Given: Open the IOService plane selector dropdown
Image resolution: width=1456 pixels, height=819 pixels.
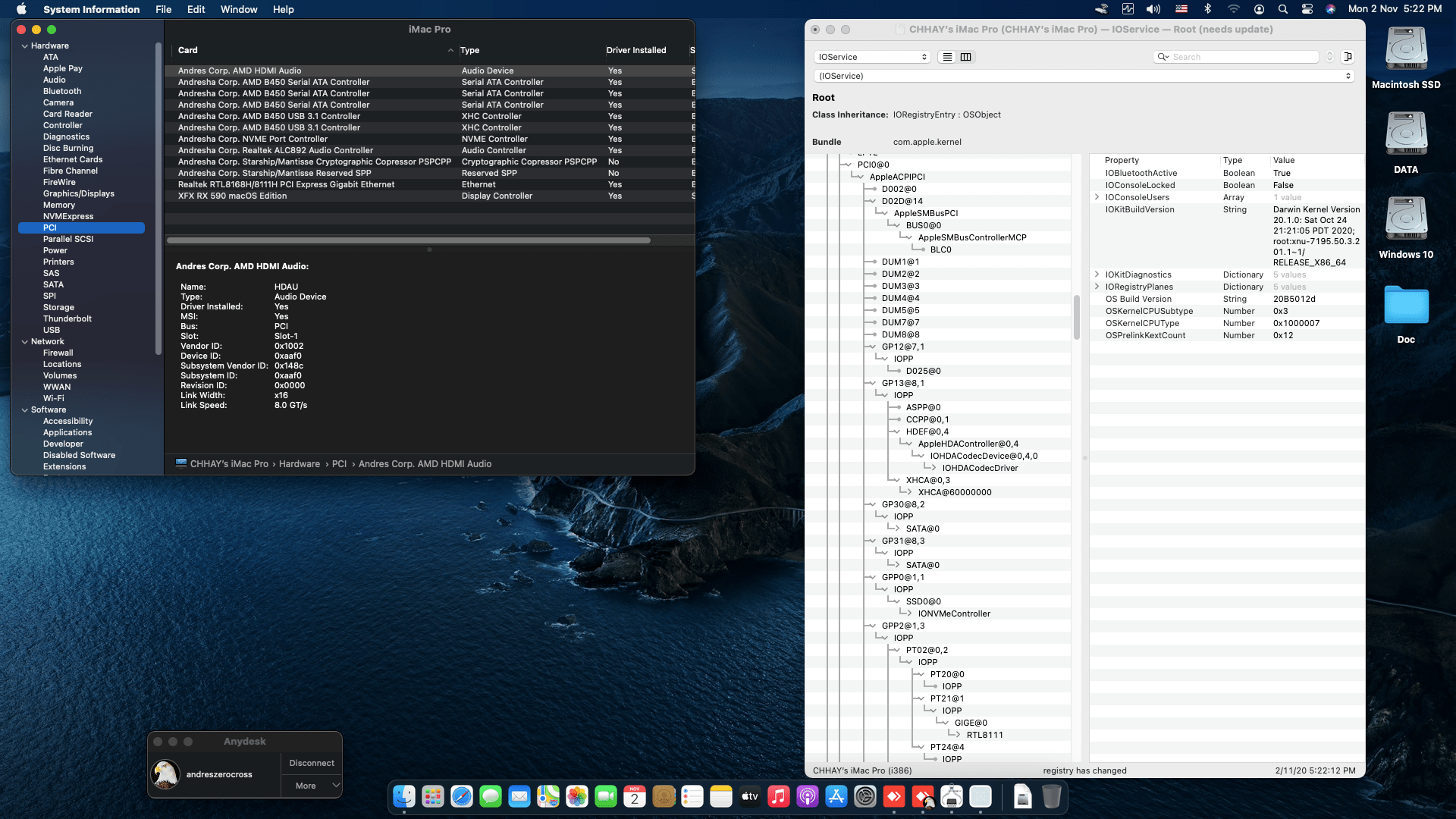Looking at the screenshot, I should pos(871,56).
